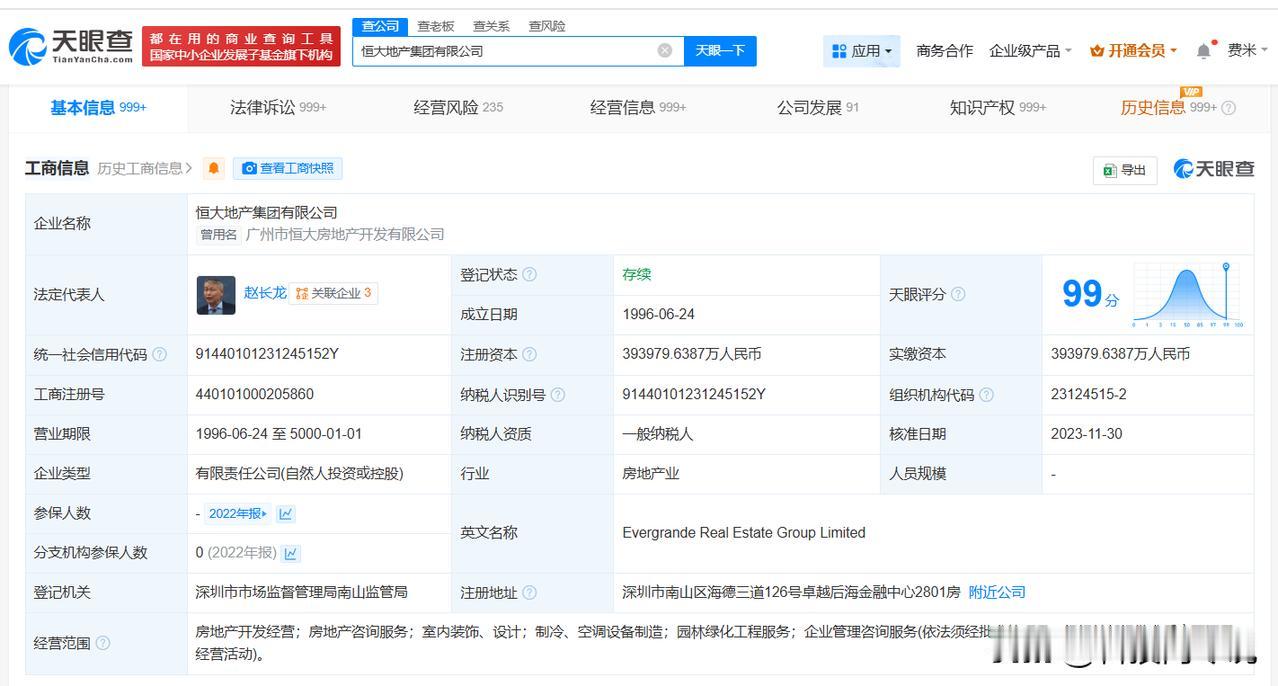Click help icon next to 组织机构代码
1278x686 pixels.
tap(986, 395)
